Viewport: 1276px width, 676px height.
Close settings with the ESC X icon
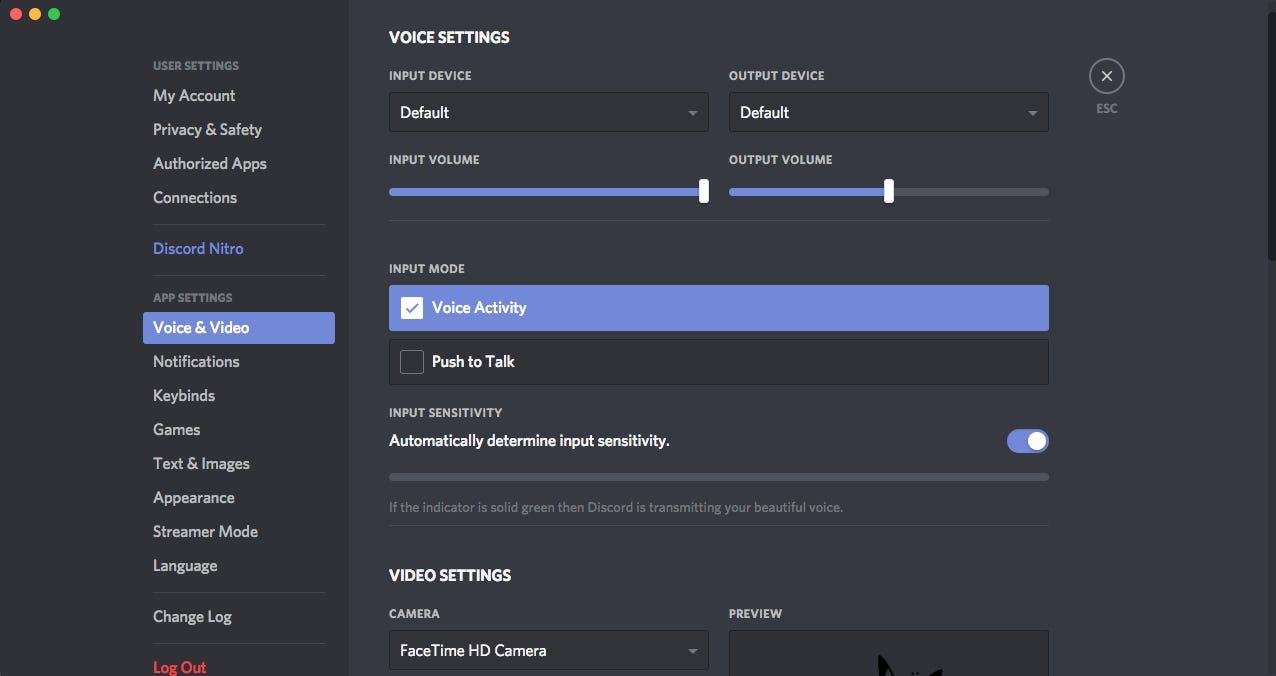click(x=1106, y=76)
